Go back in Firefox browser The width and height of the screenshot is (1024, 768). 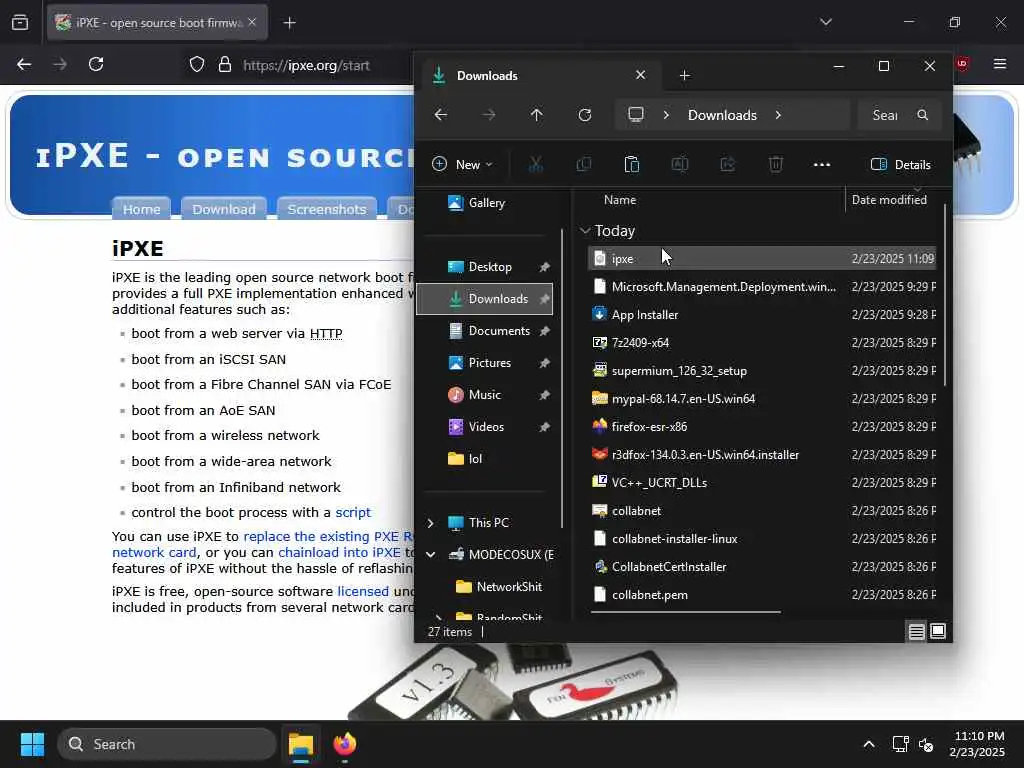[x=24, y=64]
